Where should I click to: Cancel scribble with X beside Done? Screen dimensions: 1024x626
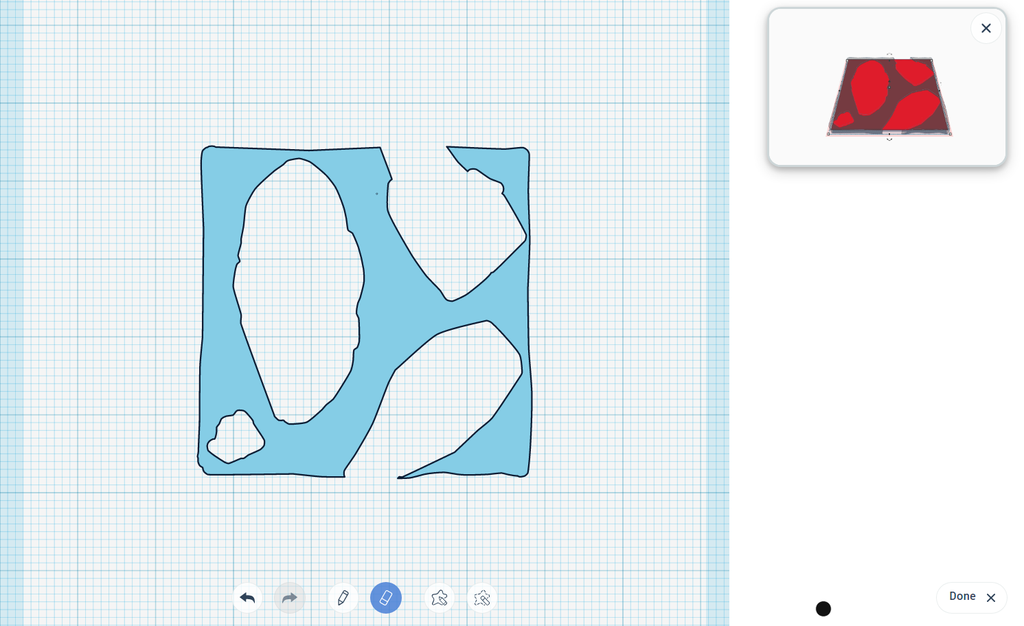point(991,598)
